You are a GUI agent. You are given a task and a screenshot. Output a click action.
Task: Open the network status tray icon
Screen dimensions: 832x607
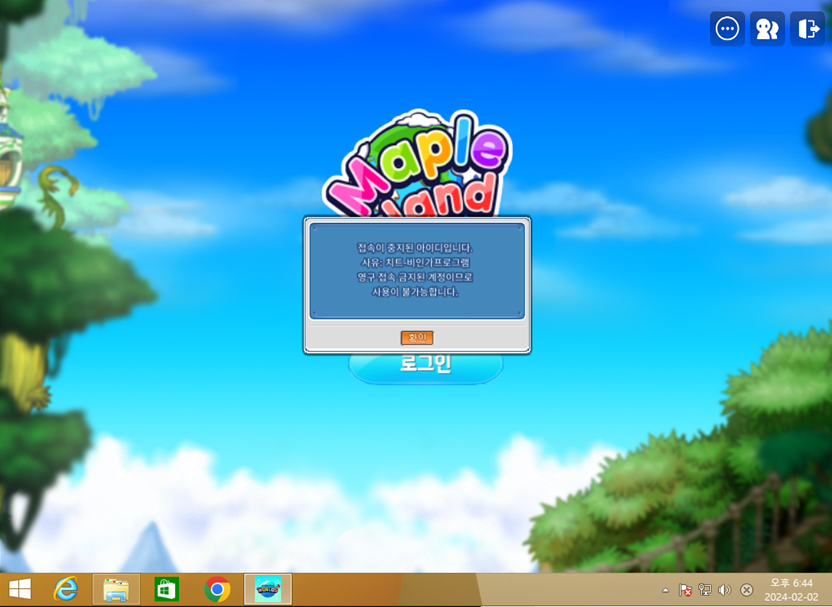[705, 591]
